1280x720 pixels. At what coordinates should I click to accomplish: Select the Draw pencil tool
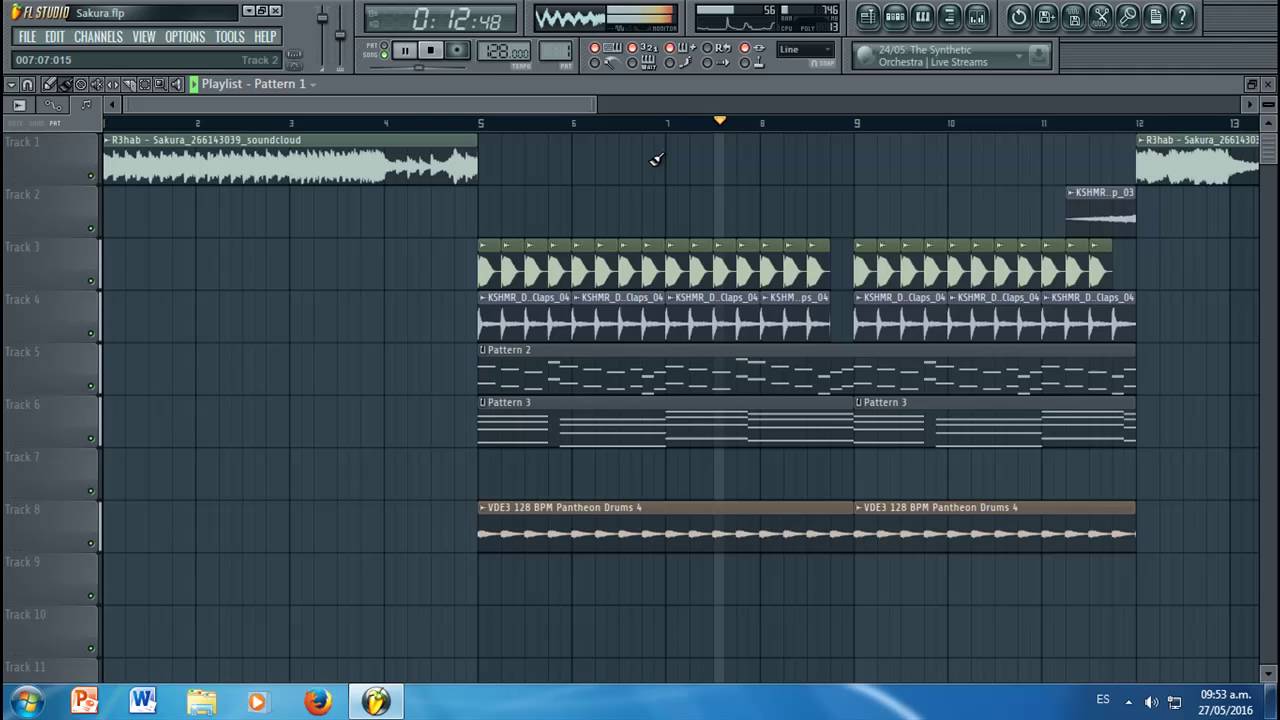[49, 84]
